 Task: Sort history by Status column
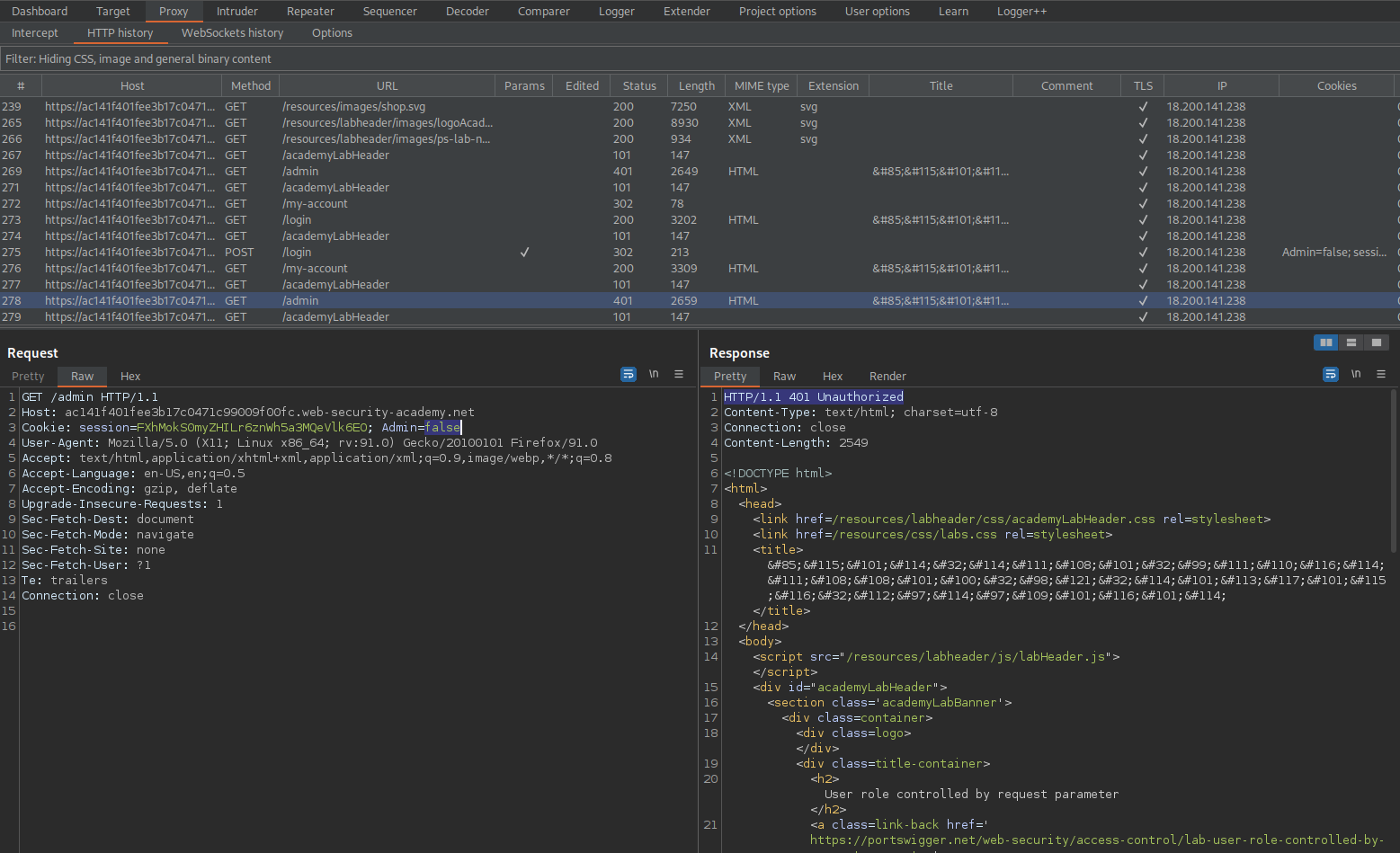(639, 85)
